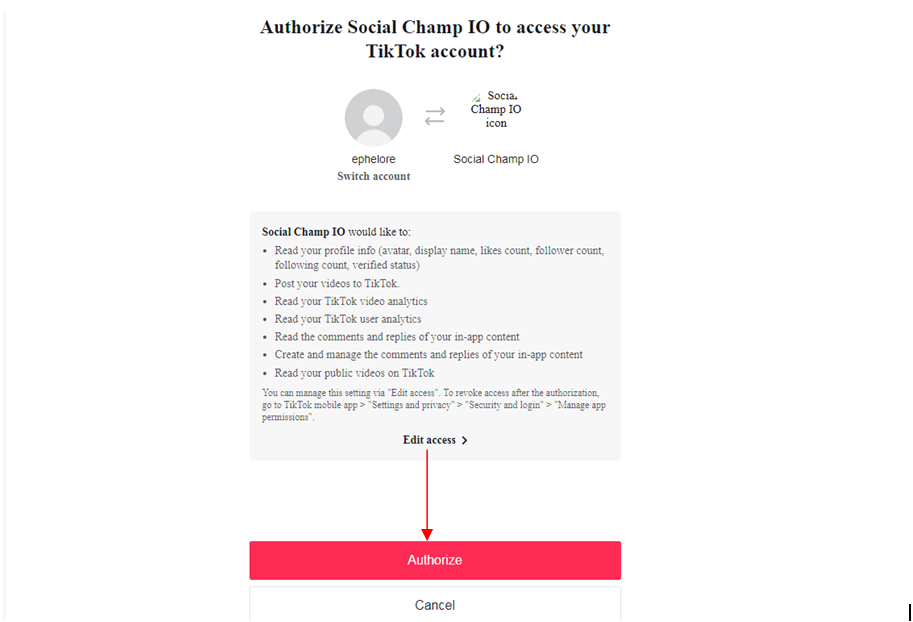The image size is (913, 622).
Task: Click the Switch account link
Action: 373,176
